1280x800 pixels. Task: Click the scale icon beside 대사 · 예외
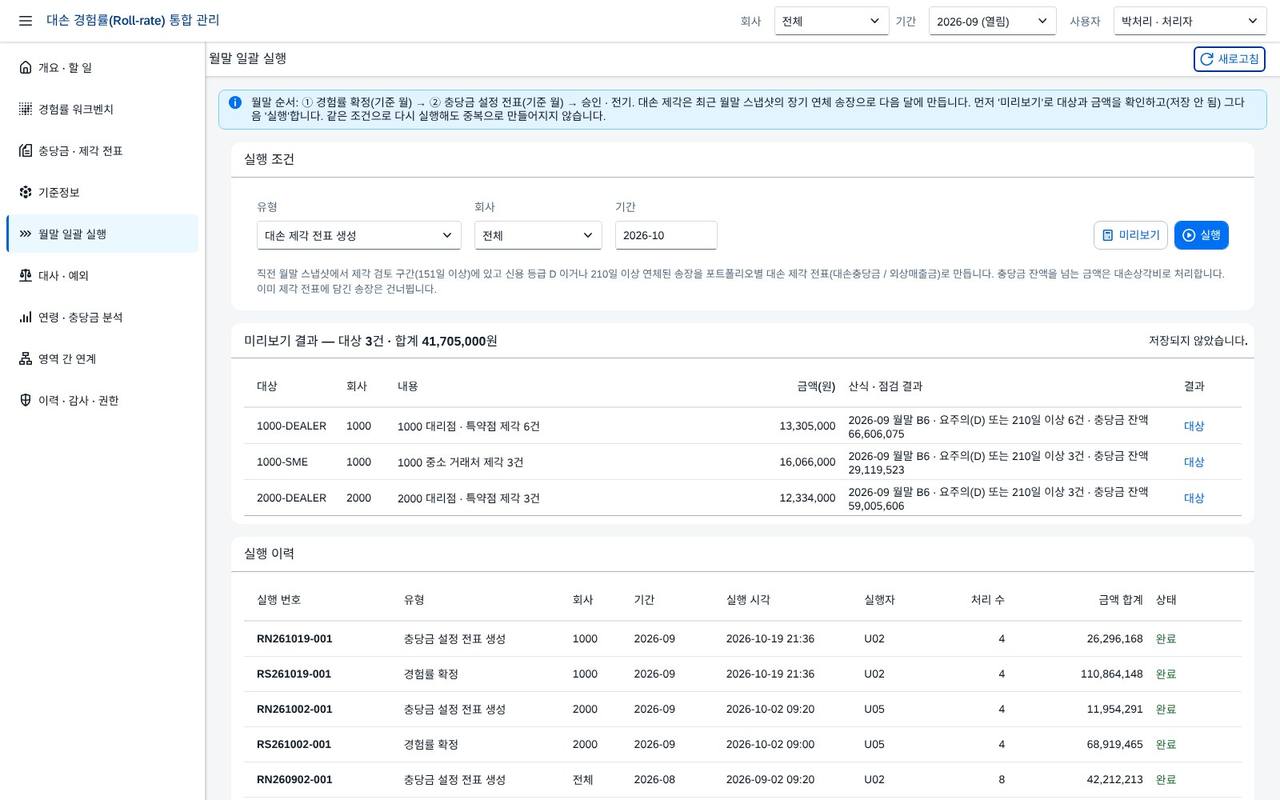pos(25,276)
